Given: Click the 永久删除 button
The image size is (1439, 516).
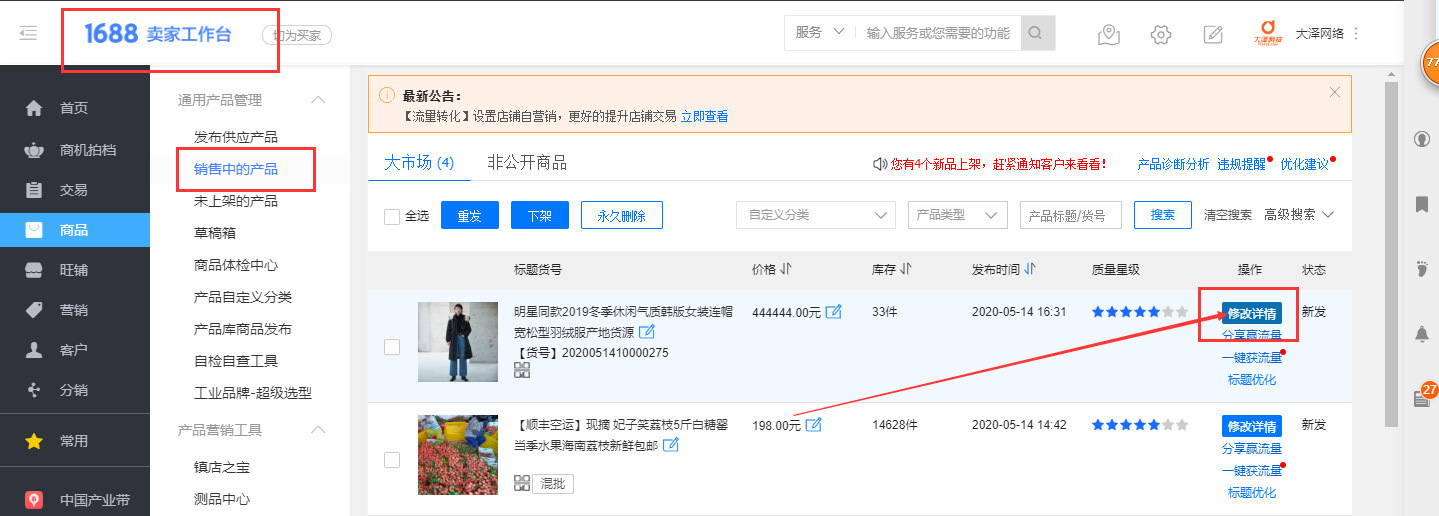Looking at the screenshot, I should [621, 215].
